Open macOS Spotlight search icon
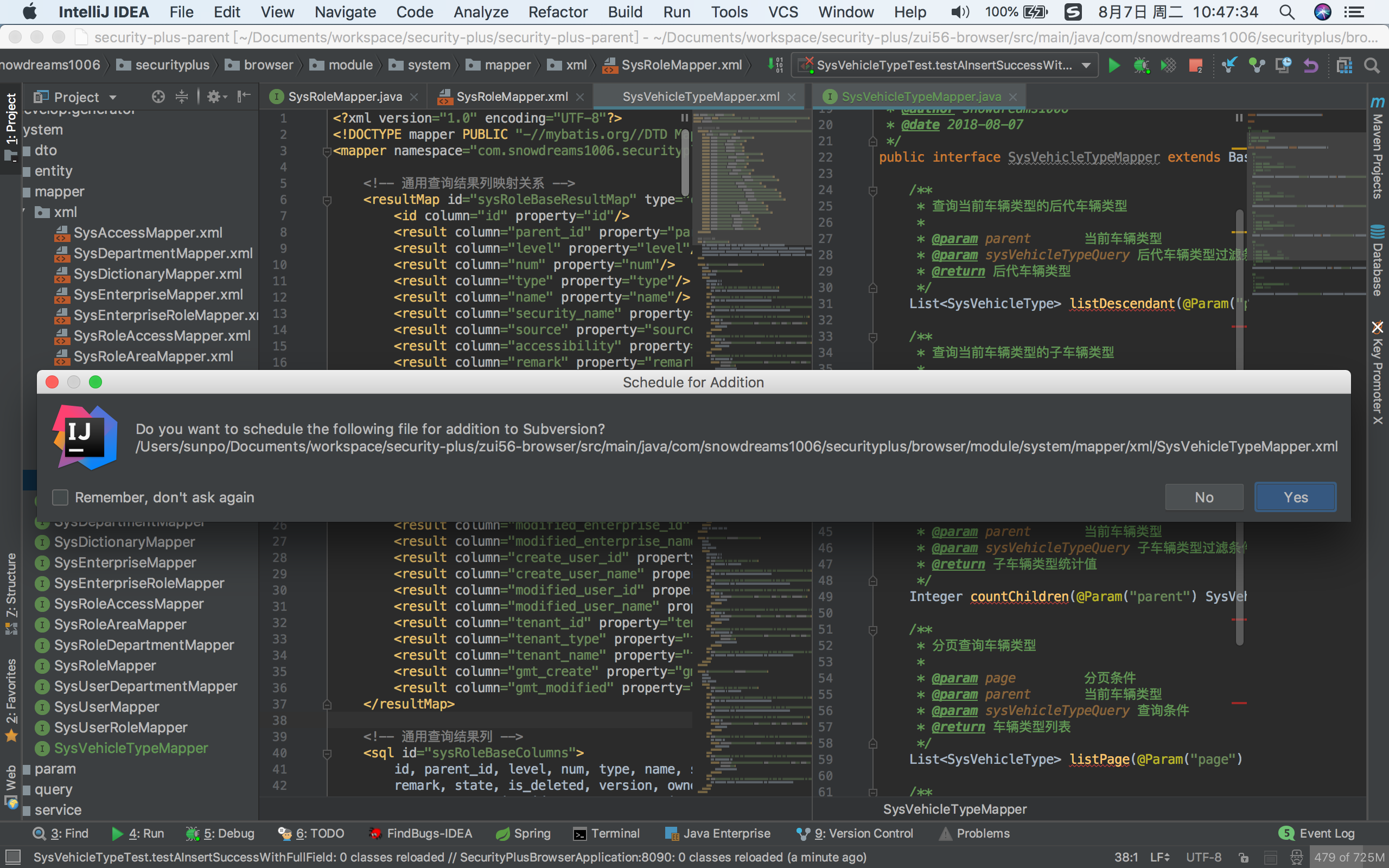Screen dimensions: 1389x868 [x=1287, y=12]
